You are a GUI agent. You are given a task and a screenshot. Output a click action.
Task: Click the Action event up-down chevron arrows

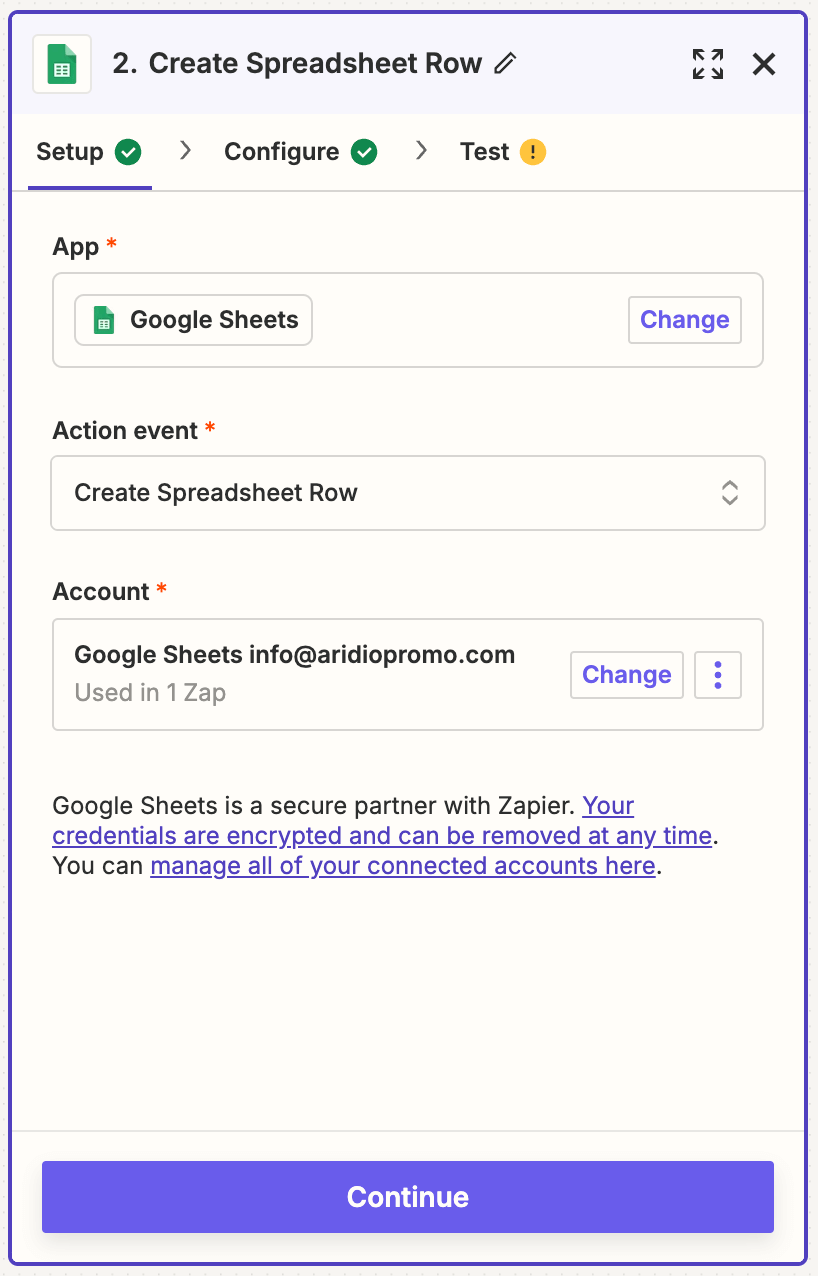(730, 493)
